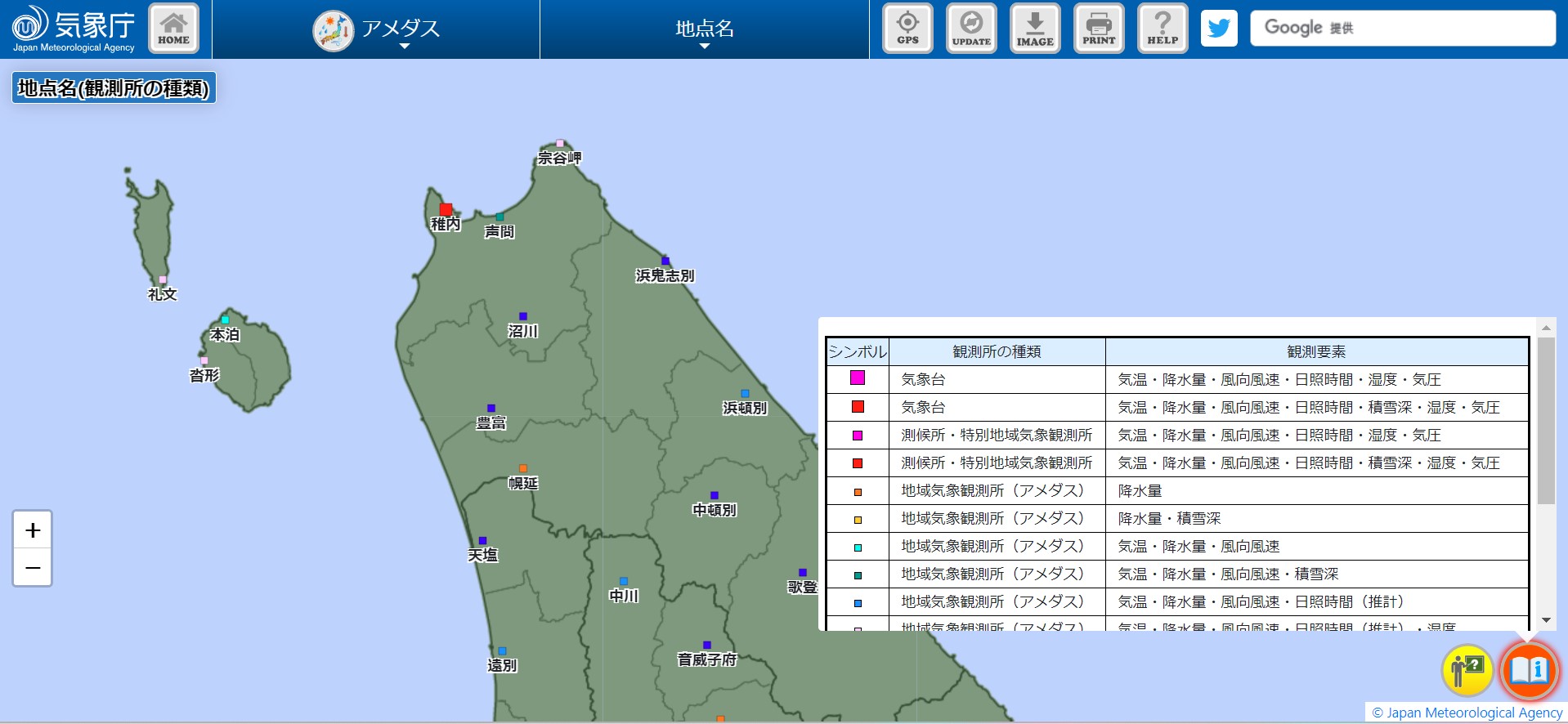Click the 音威子府 station name label

tap(707, 659)
